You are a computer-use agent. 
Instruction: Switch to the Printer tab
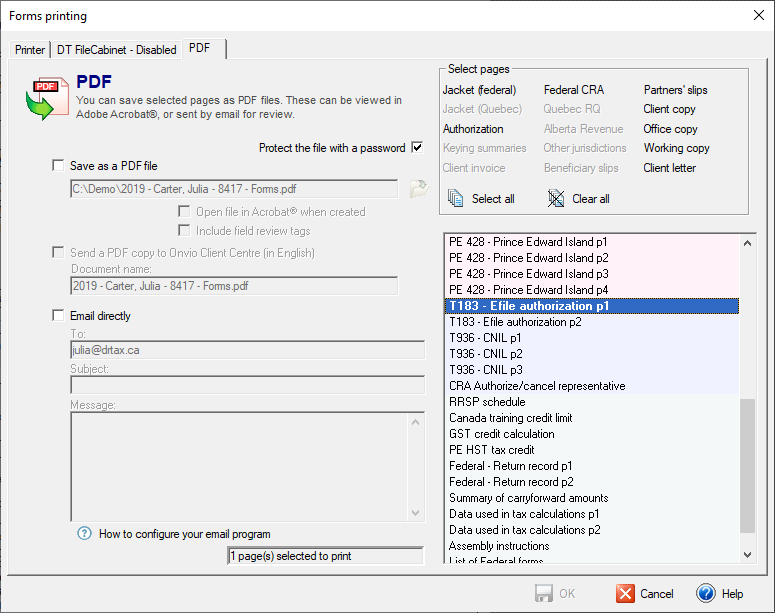[30, 50]
